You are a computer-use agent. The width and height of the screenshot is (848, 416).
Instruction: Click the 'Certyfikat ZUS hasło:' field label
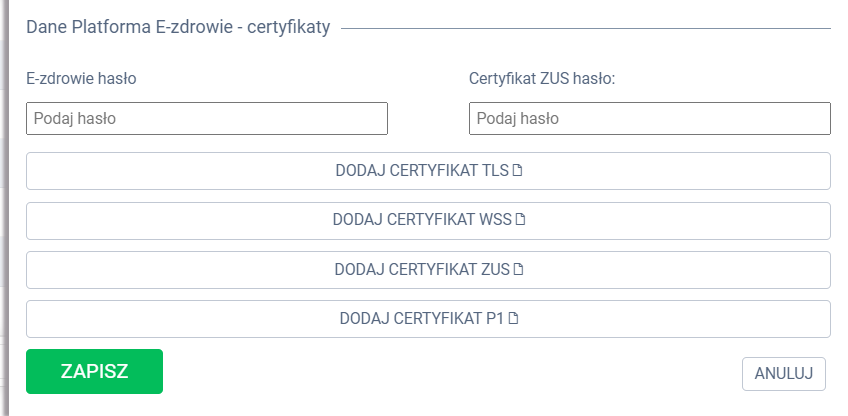(541, 78)
